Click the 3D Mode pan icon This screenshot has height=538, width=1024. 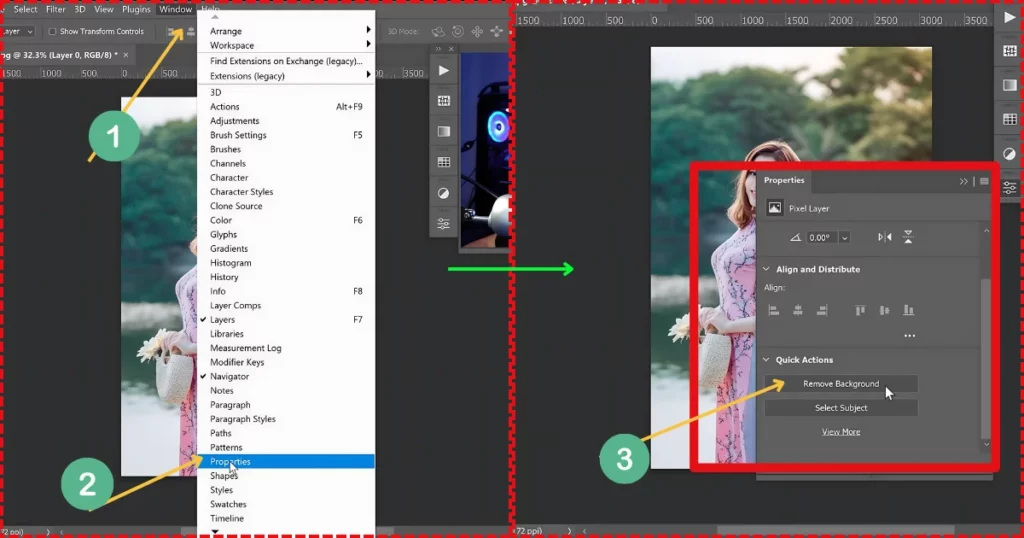click(x=476, y=32)
